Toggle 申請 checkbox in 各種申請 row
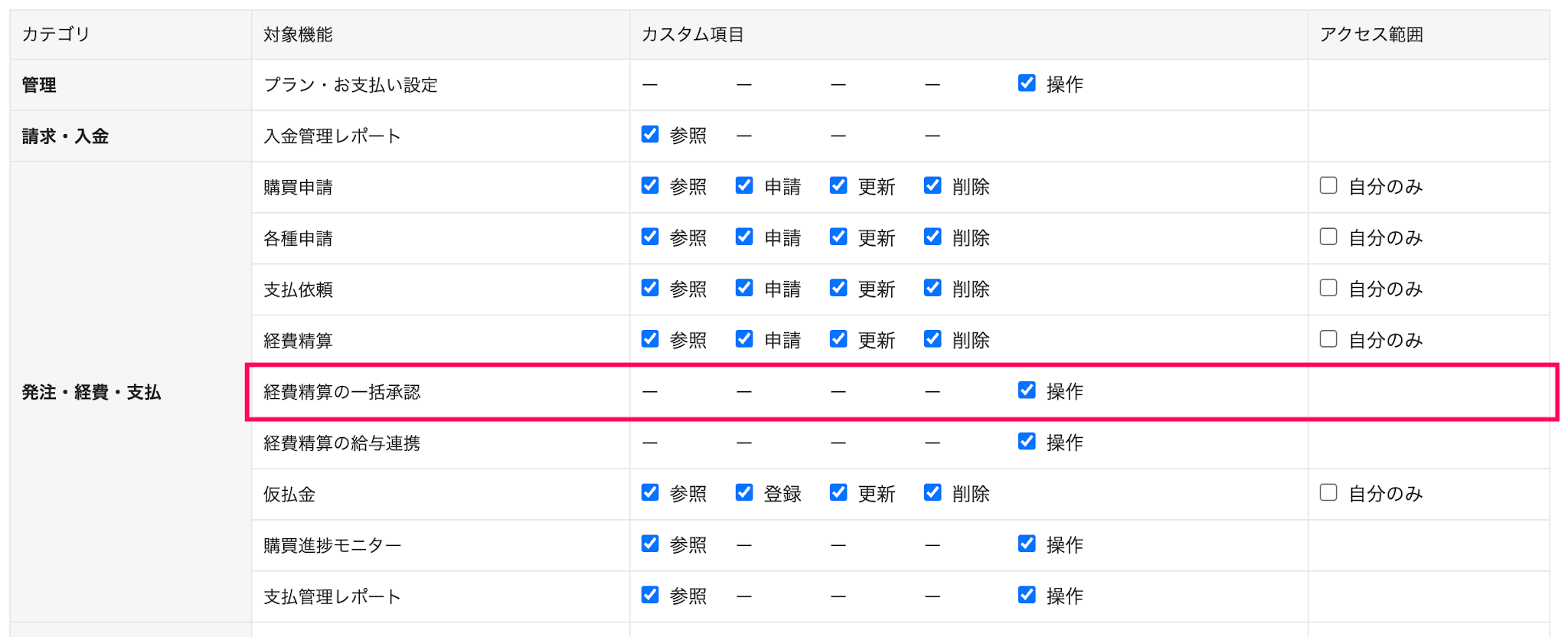1568x637 pixels. pyautogui.click(x=744, y=237)
